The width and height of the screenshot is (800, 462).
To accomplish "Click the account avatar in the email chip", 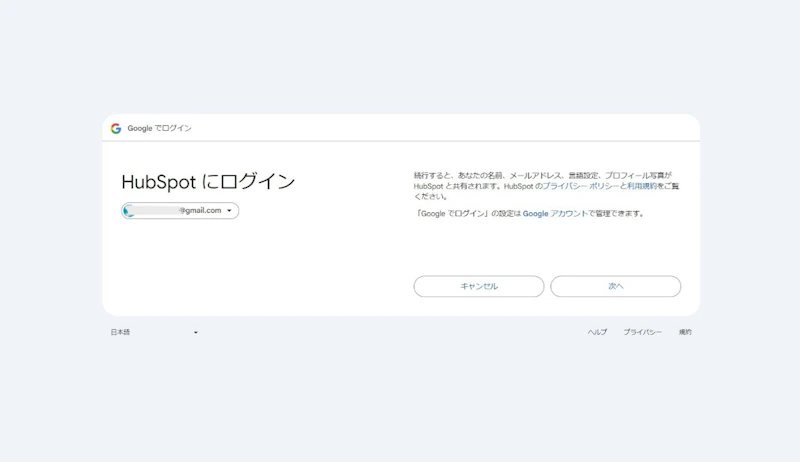I will pos(129,211).
